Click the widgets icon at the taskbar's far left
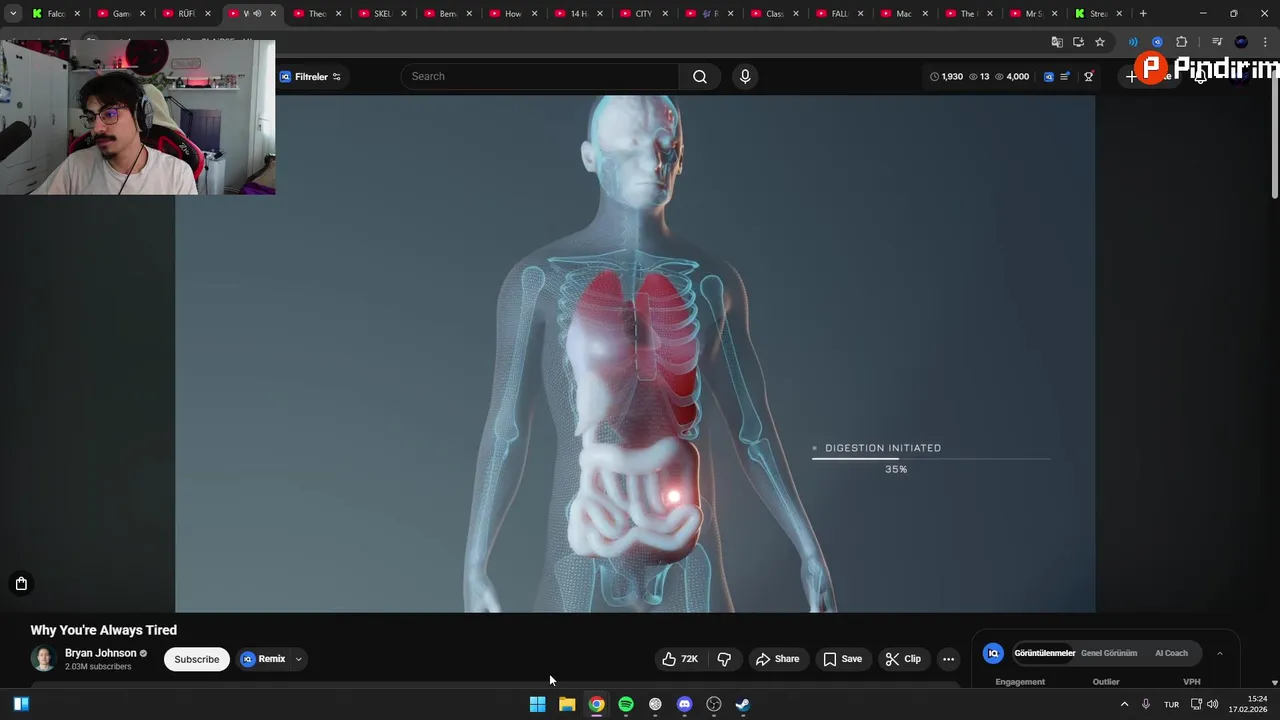1280x720 pixels. point(21,704)
